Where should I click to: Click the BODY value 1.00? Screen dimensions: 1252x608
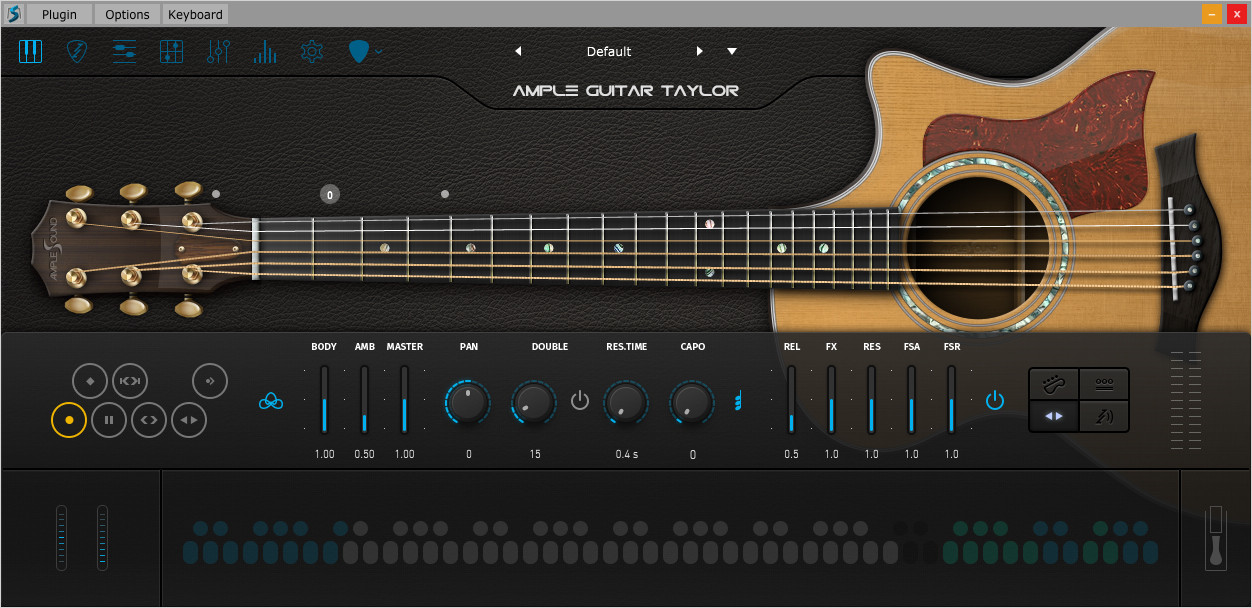(x=324, y=454)
